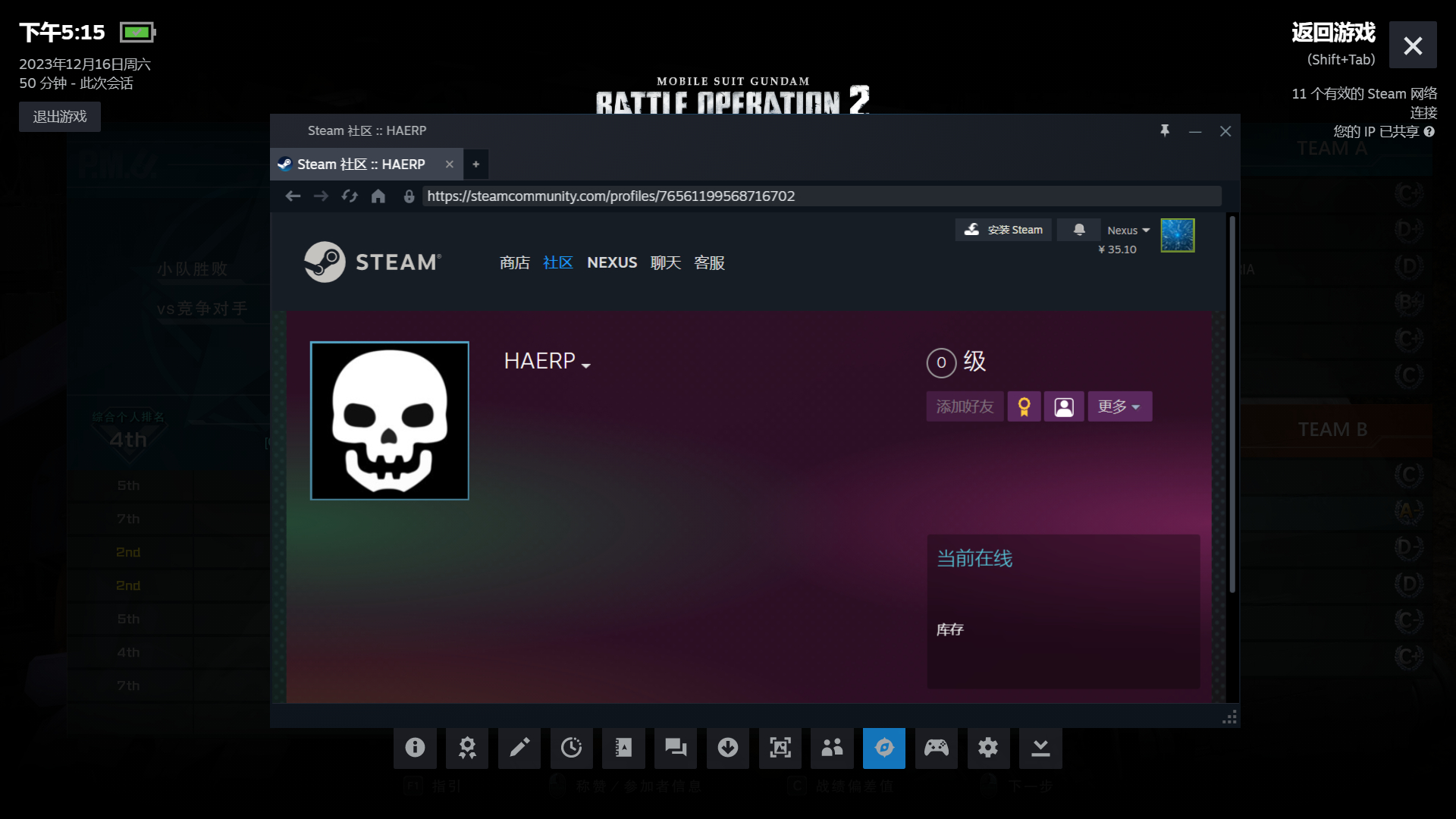Click the 添加好友 button

click(x=965, y=406)
